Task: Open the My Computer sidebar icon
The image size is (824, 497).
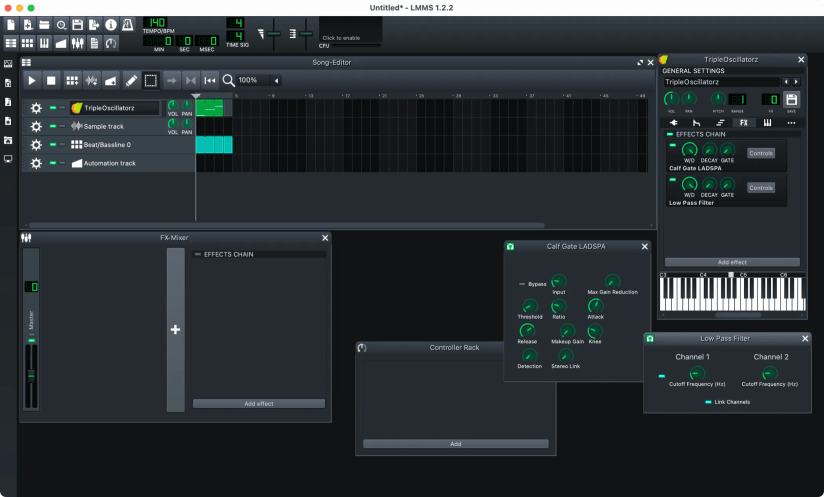Action: 8,159
